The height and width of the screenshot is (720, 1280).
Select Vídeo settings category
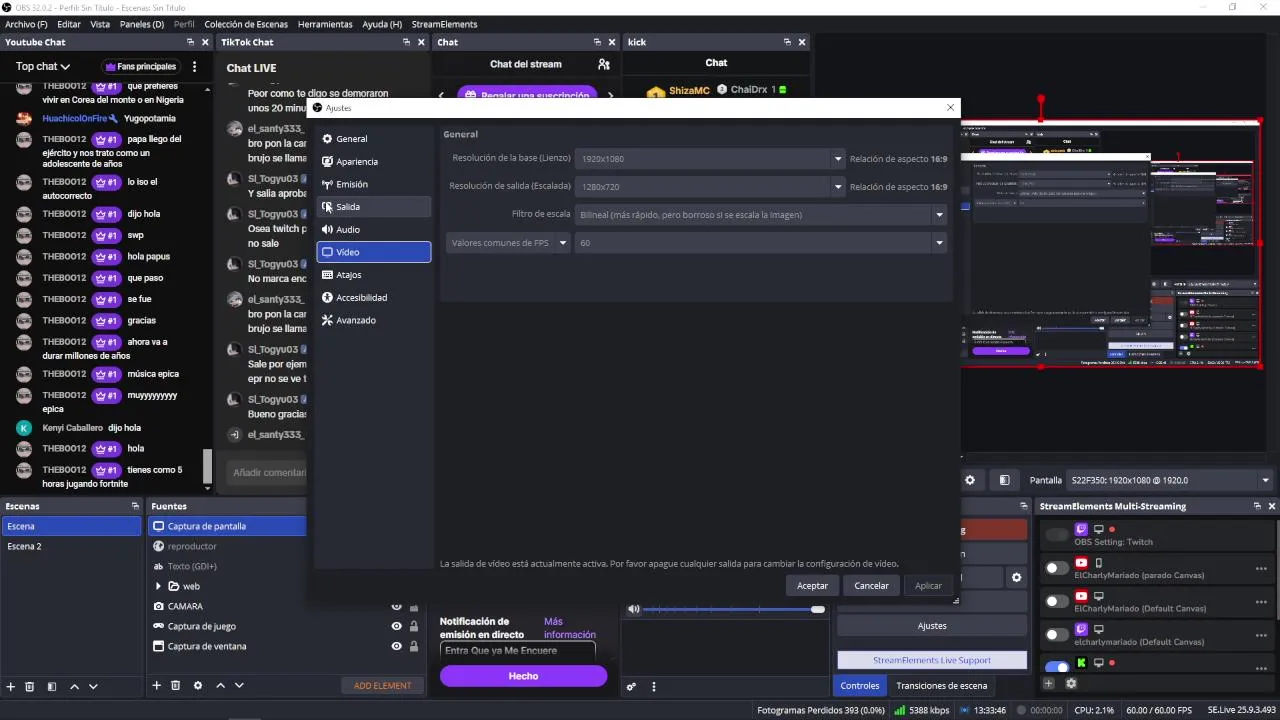374,252
